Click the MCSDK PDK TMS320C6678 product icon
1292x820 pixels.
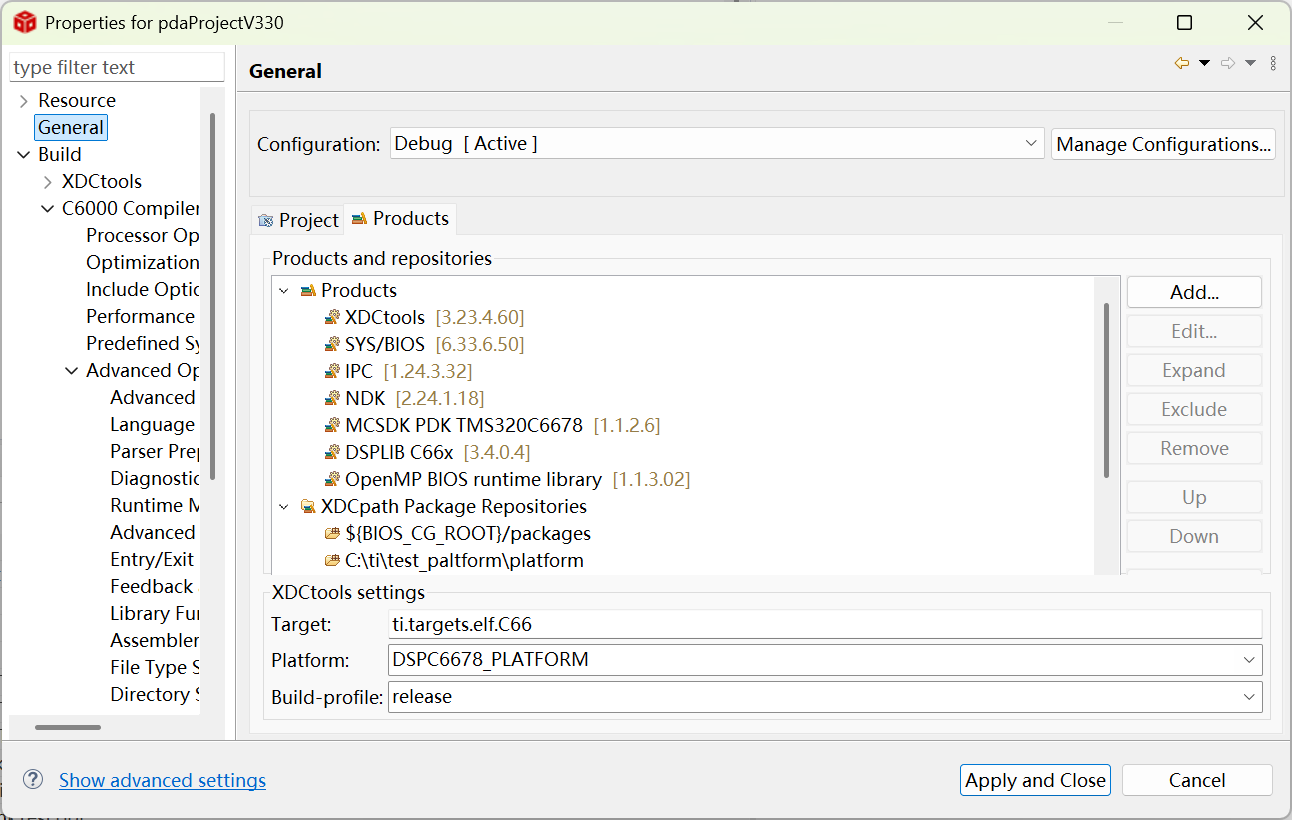point(332,425)
